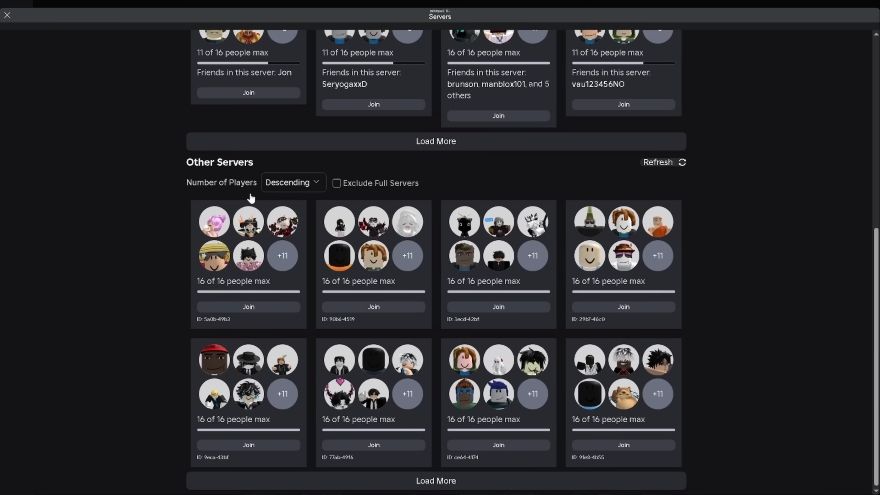Image resolution: width=880 pixels, height=495 pixels.
Task: Open the Descending sort order dropdown
Action: point(293,182)
